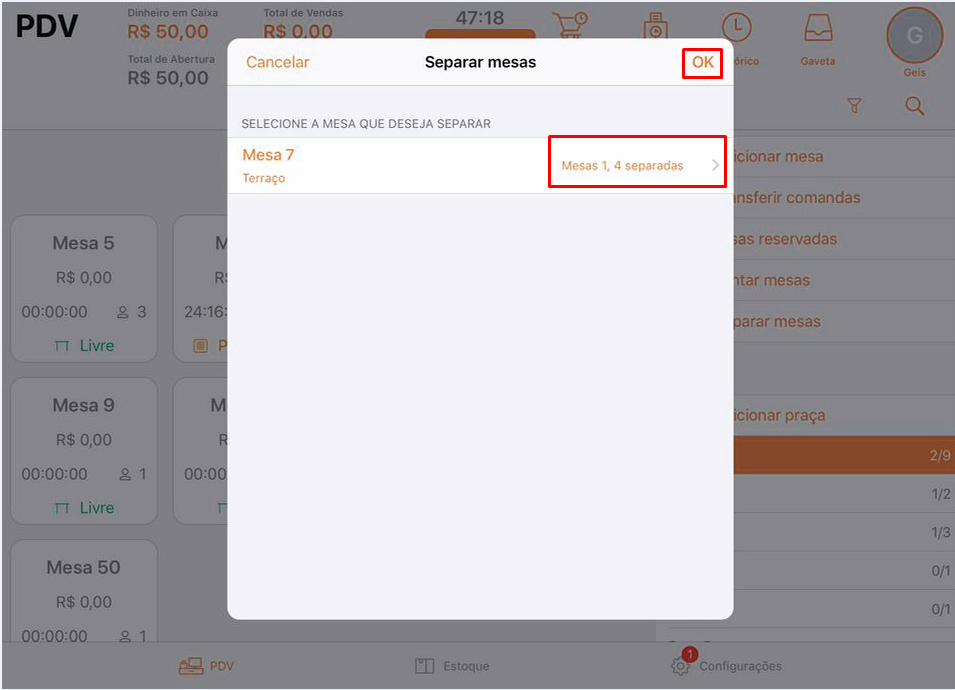Select the 1/2 praça row

pyautogui.click(x=844, y=494)
